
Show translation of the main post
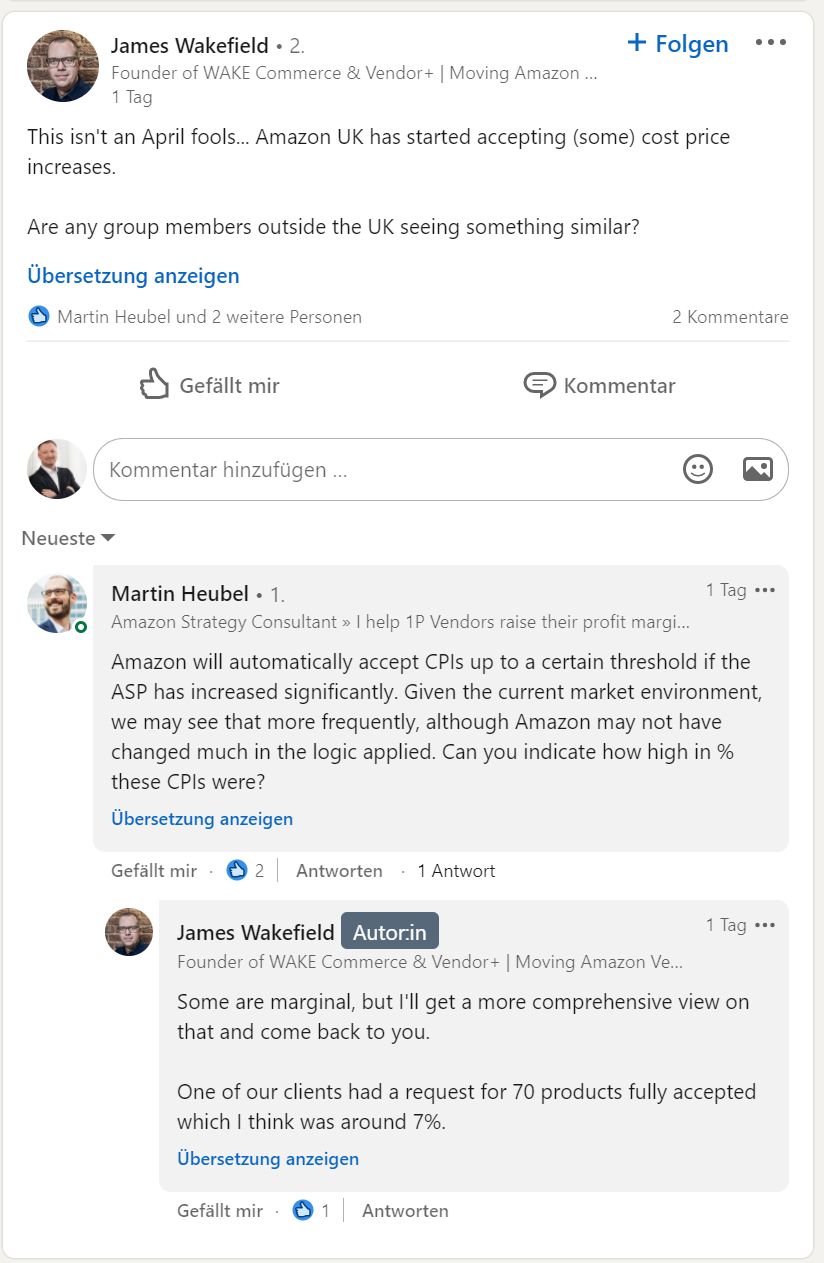(133, 275)
